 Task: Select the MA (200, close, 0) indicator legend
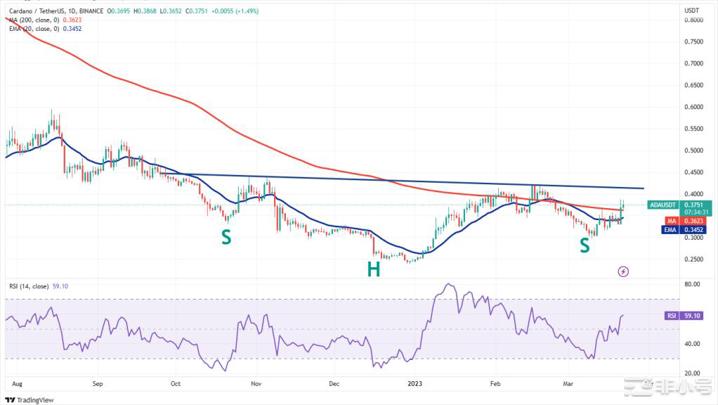(x=35, y=20)
